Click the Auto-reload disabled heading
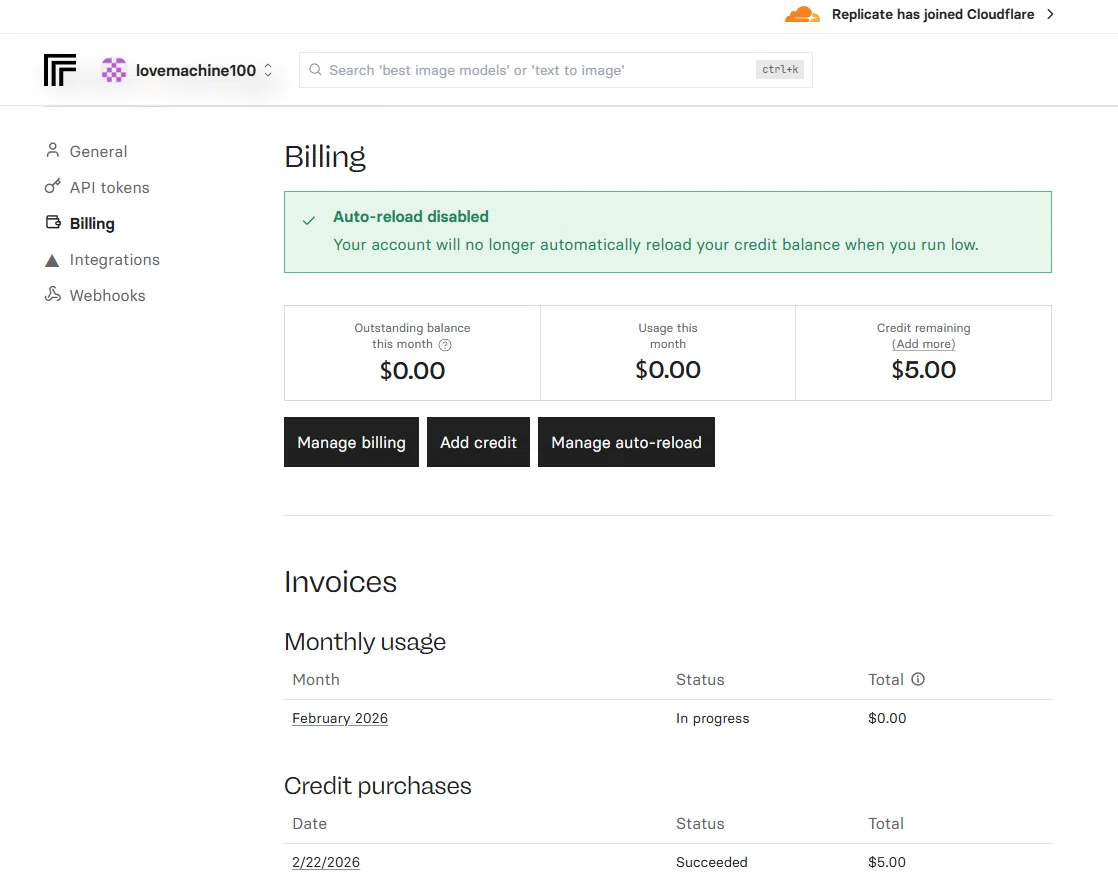 pyautogui.click(x=411, y=216)
